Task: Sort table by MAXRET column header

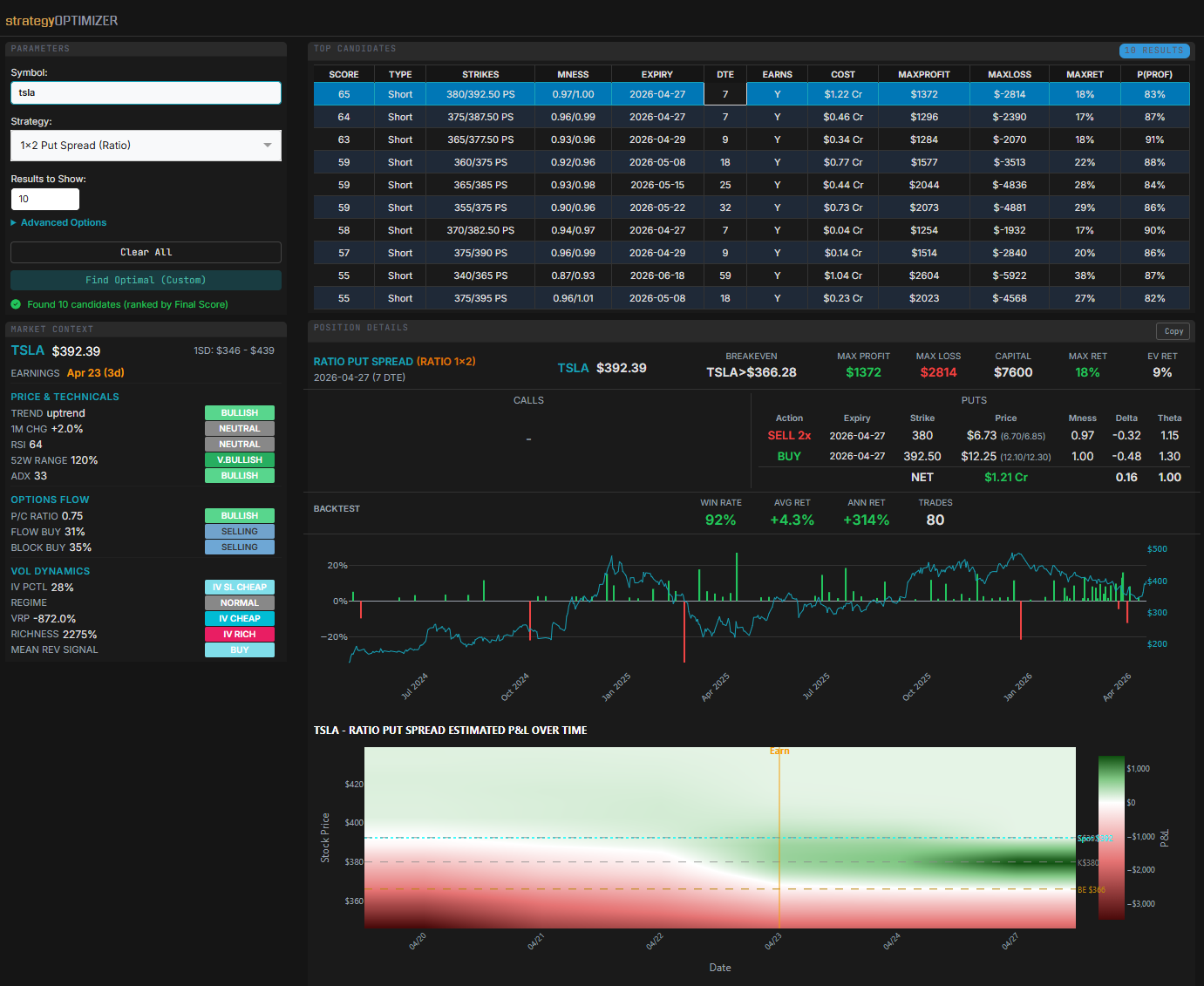Action: [x=1085, y=74]
